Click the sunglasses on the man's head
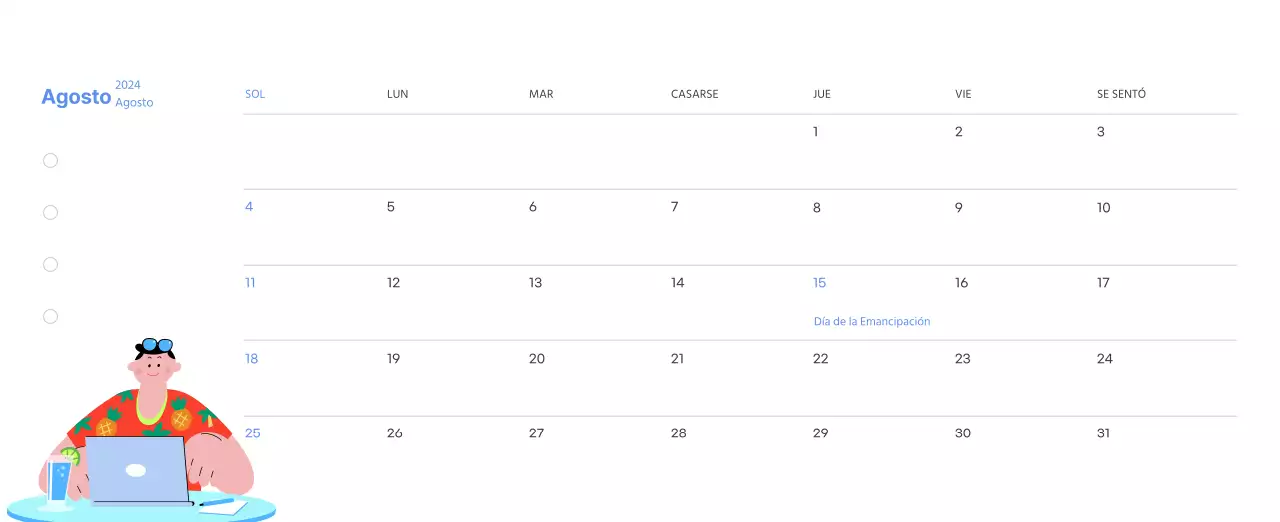This screenshot has width=1280, height=522. coord(157,345)
